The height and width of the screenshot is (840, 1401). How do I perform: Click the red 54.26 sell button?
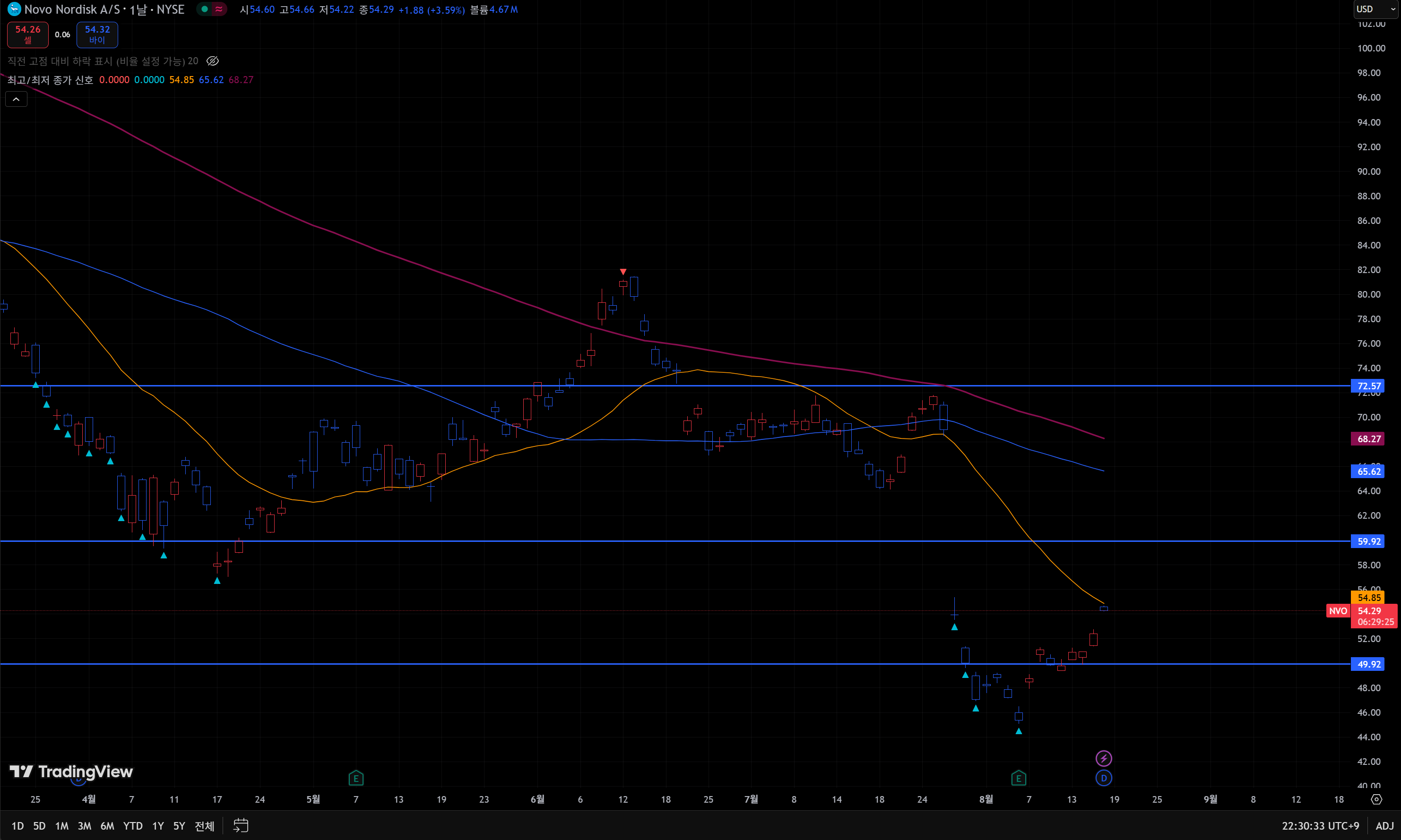pos(27,34)
